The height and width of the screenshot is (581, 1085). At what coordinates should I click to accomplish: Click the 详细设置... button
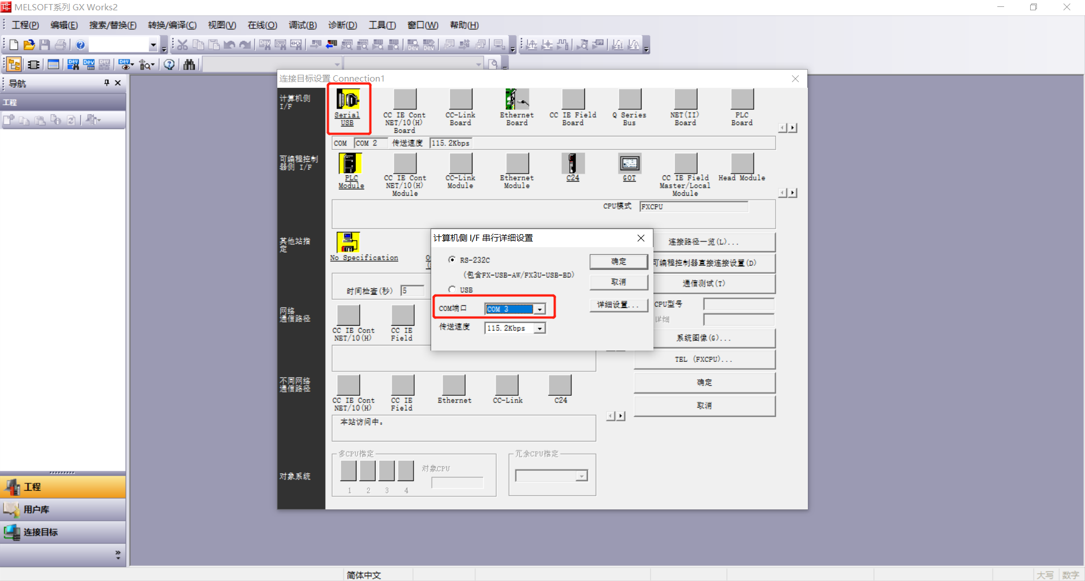(x=619, y=305)
